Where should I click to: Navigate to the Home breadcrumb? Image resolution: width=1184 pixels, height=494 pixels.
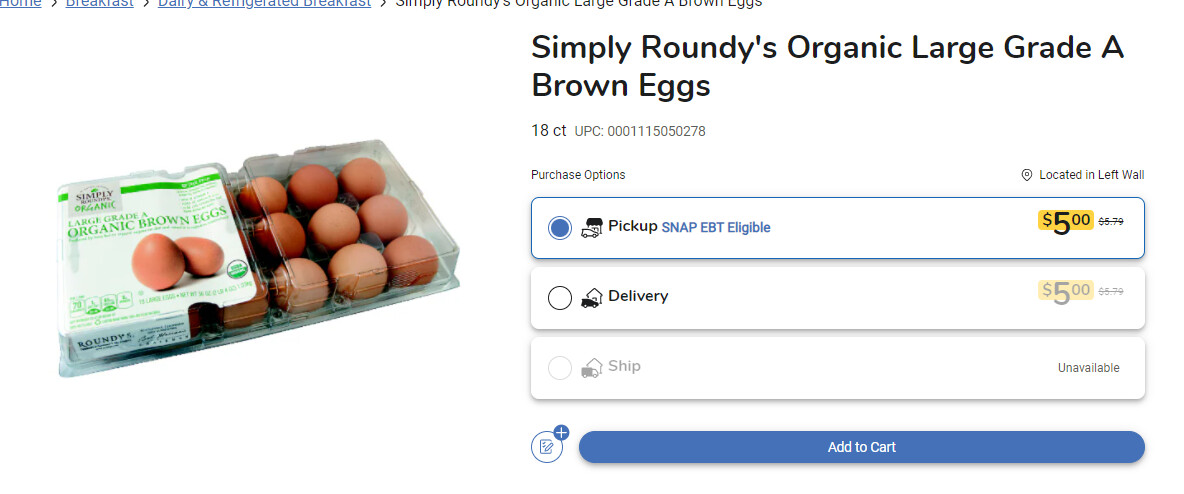point(24,4)
